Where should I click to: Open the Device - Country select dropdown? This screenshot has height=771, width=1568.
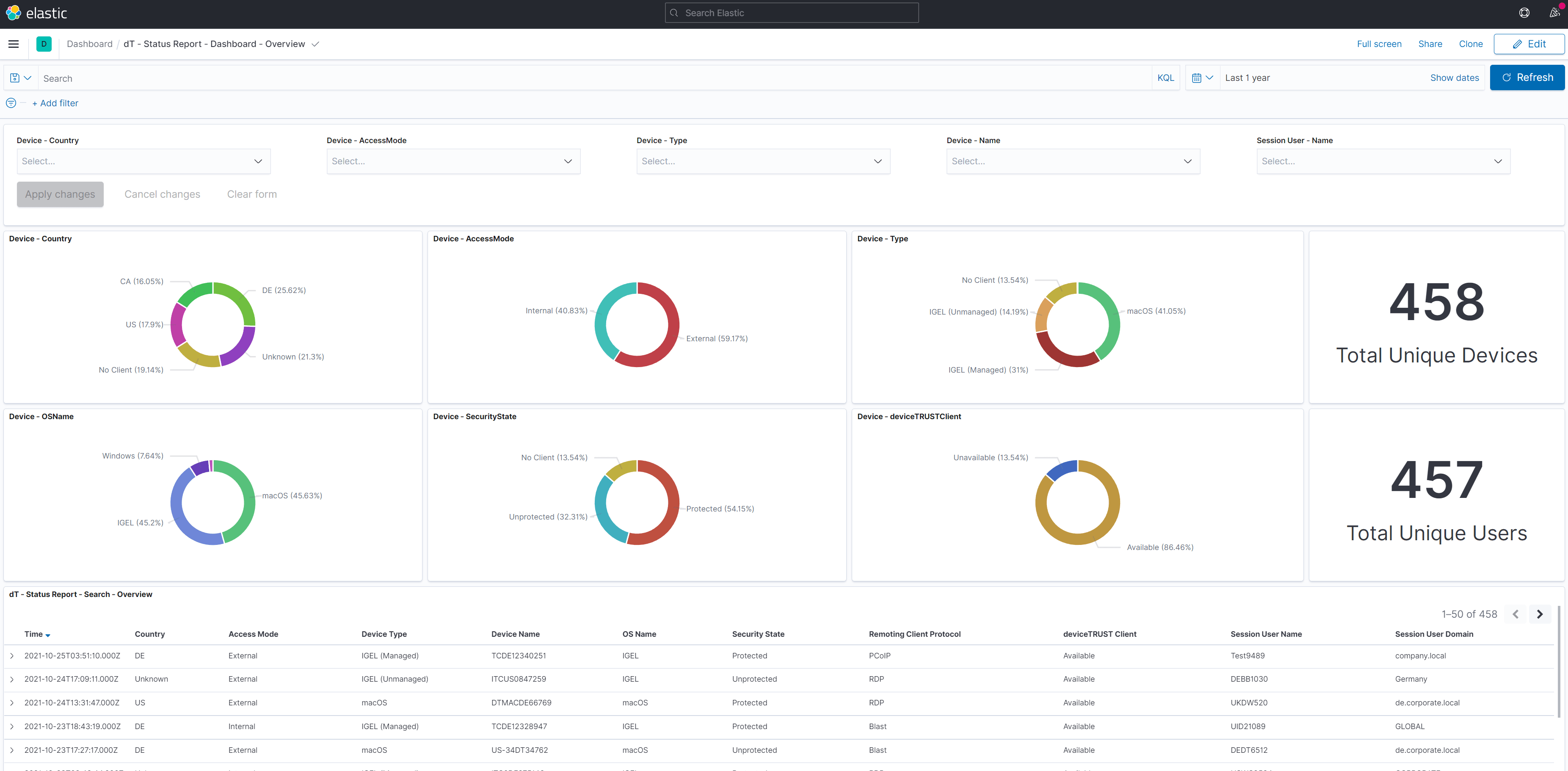click(x=143, y=161)
